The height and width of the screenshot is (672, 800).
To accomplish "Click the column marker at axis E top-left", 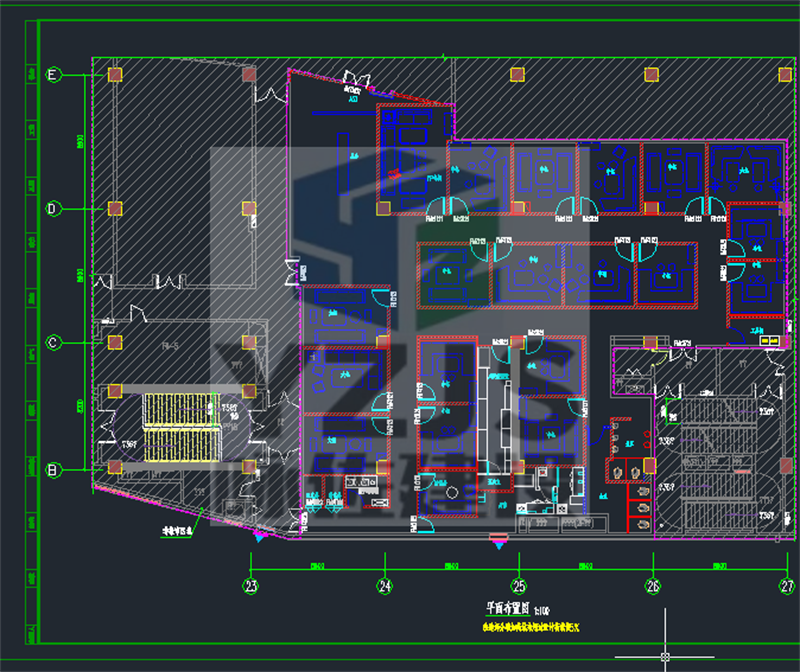I will 115,75.
